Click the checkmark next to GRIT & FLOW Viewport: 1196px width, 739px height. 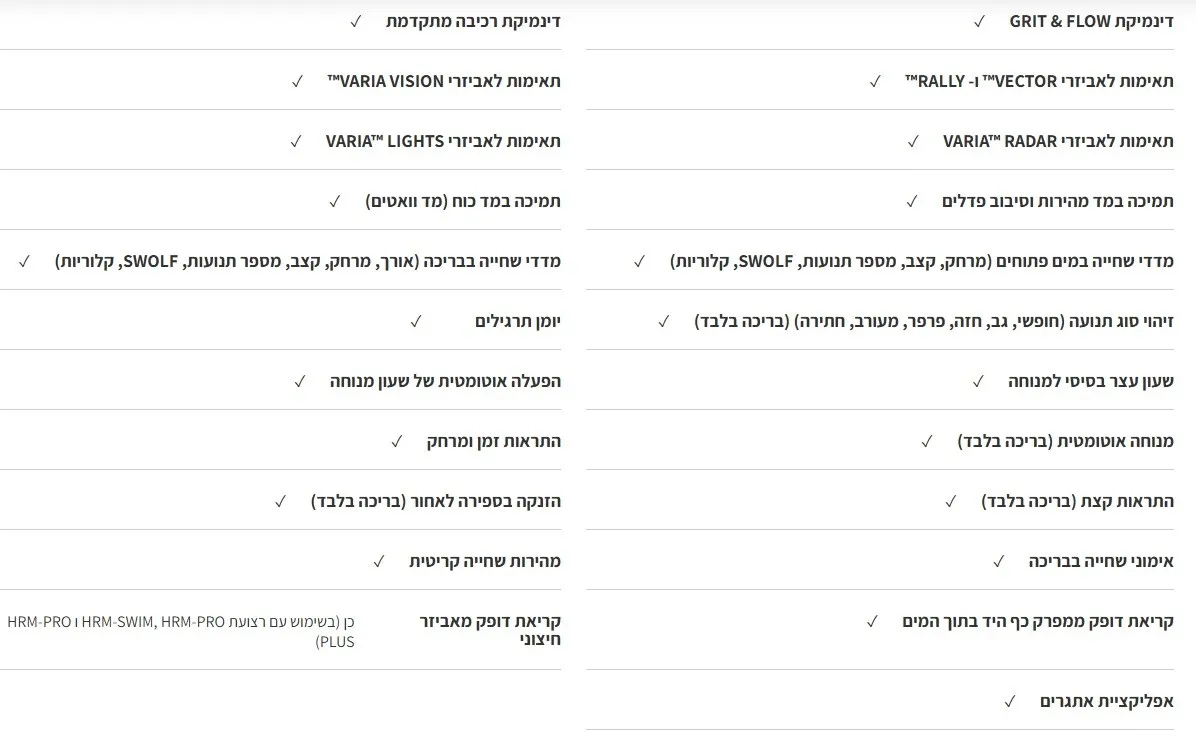point(979,21)
